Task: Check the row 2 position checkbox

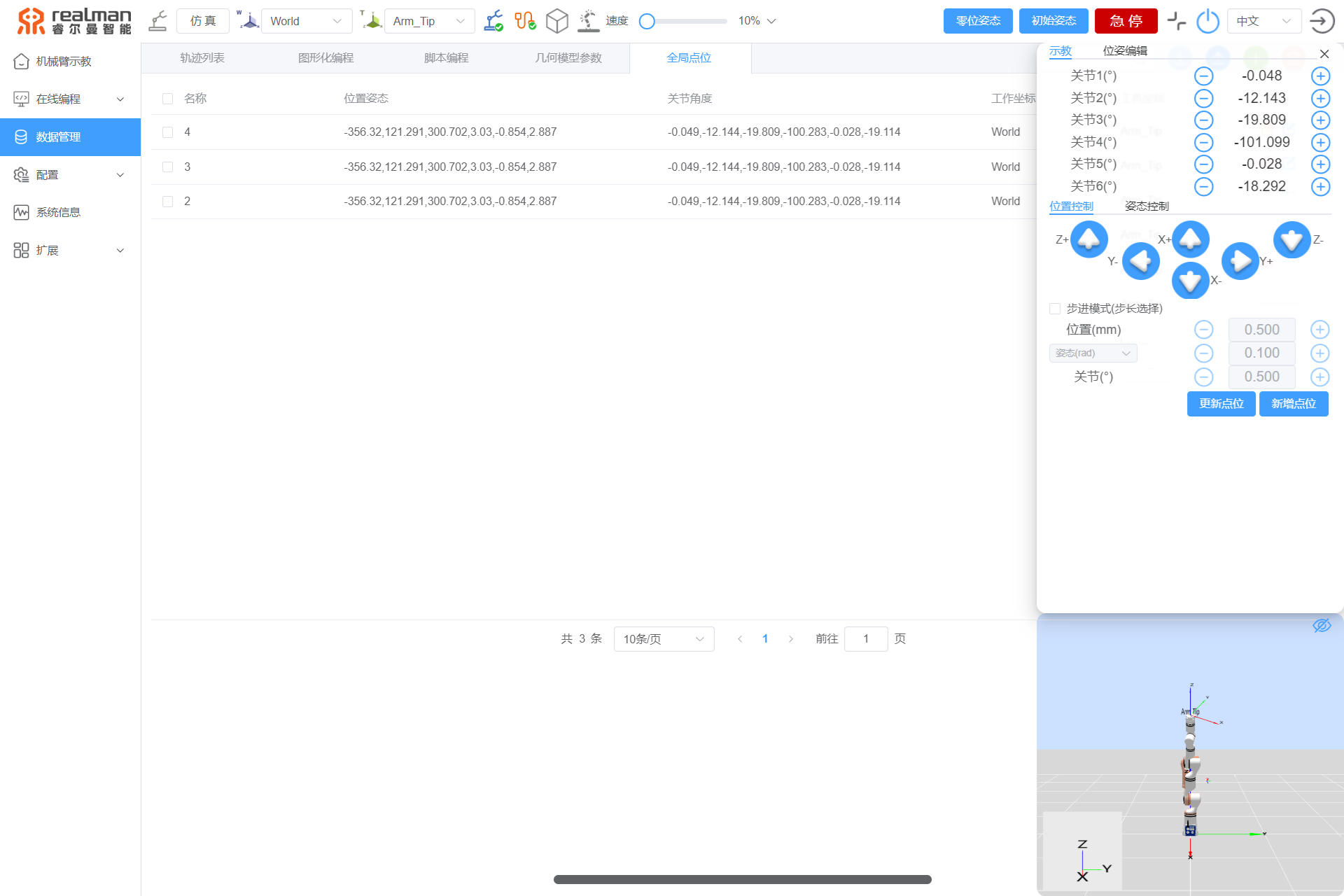Action: pos(167,200)
